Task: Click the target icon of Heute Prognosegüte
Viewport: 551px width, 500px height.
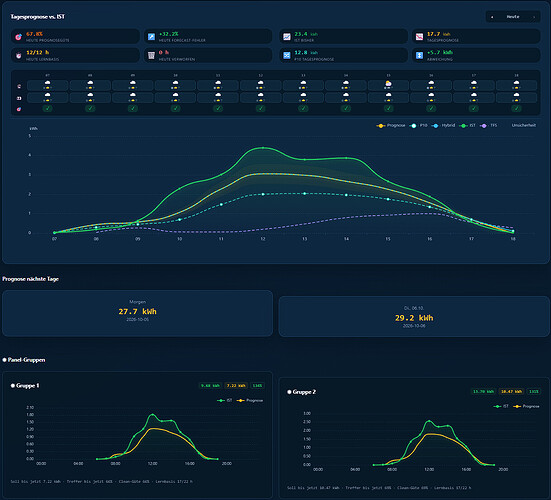Action: 19,37
